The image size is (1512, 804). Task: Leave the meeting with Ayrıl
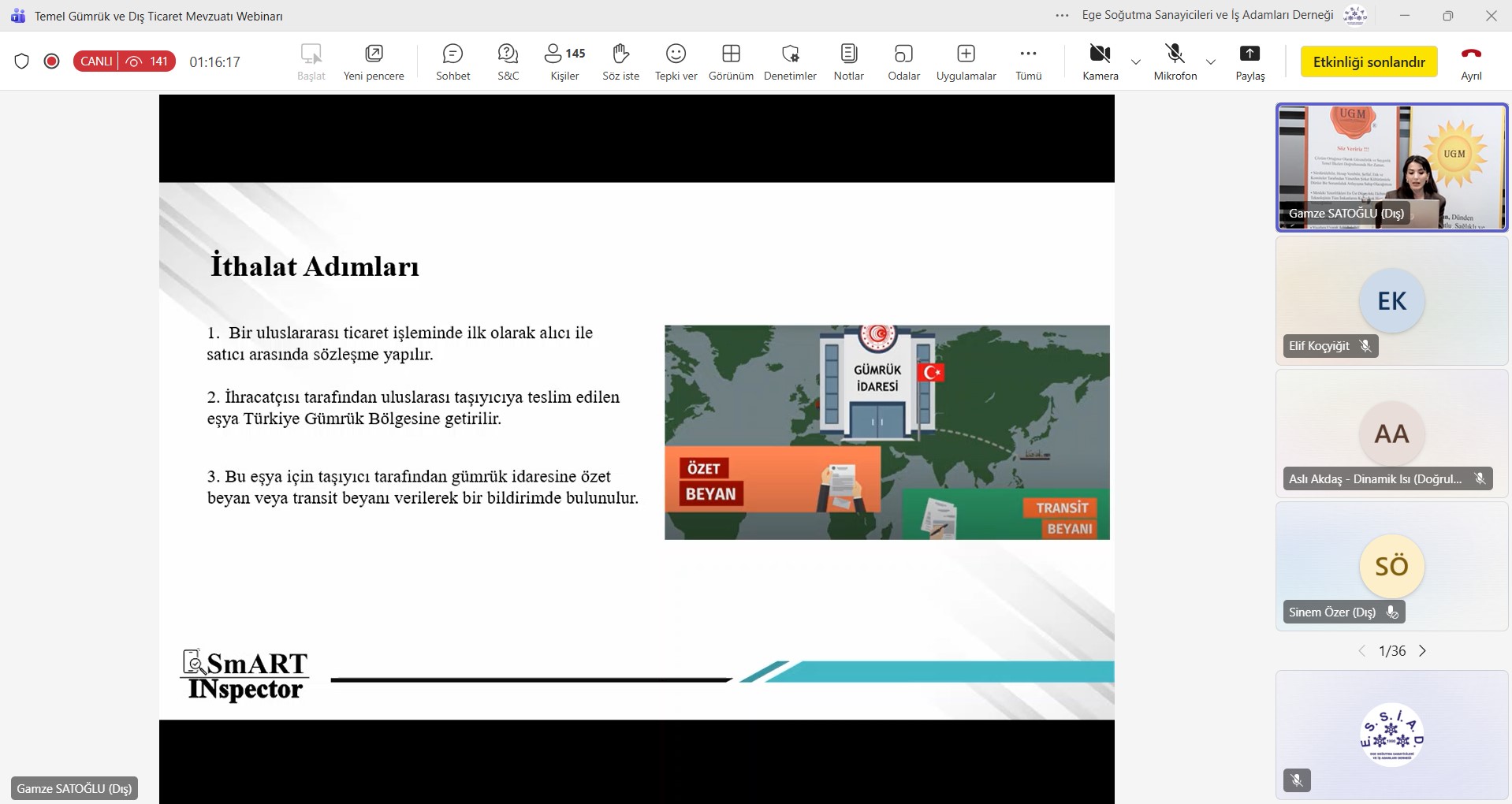coord(1471,61)
